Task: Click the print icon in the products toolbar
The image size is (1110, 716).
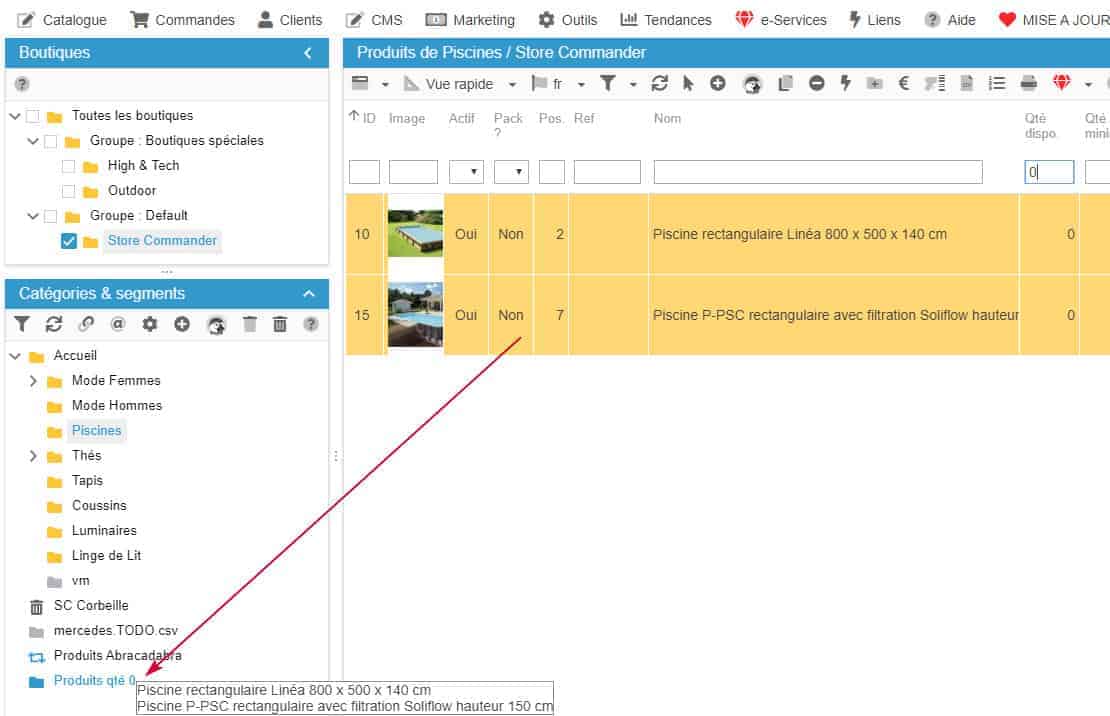Action: [x=1028, y=84]
